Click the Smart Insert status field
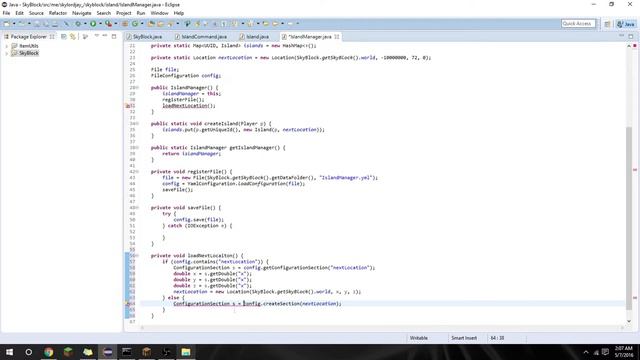 464,338
